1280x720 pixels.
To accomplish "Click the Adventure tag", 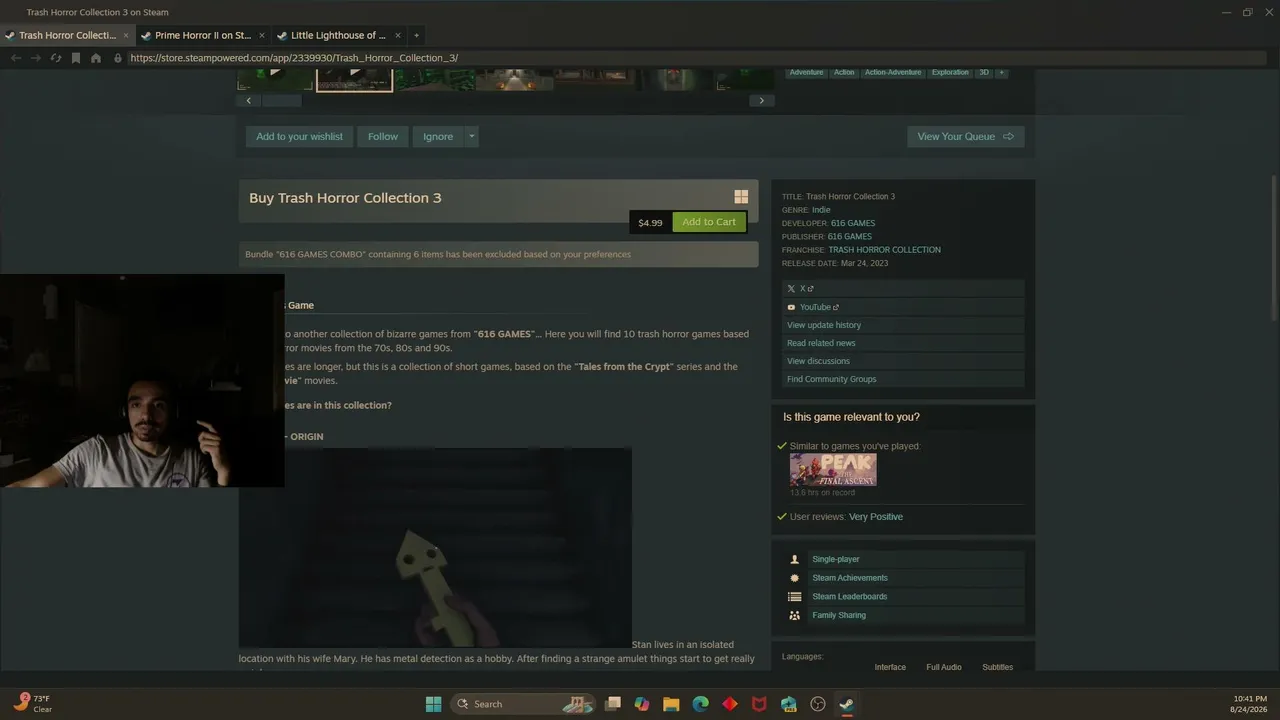I will [806, 72].
